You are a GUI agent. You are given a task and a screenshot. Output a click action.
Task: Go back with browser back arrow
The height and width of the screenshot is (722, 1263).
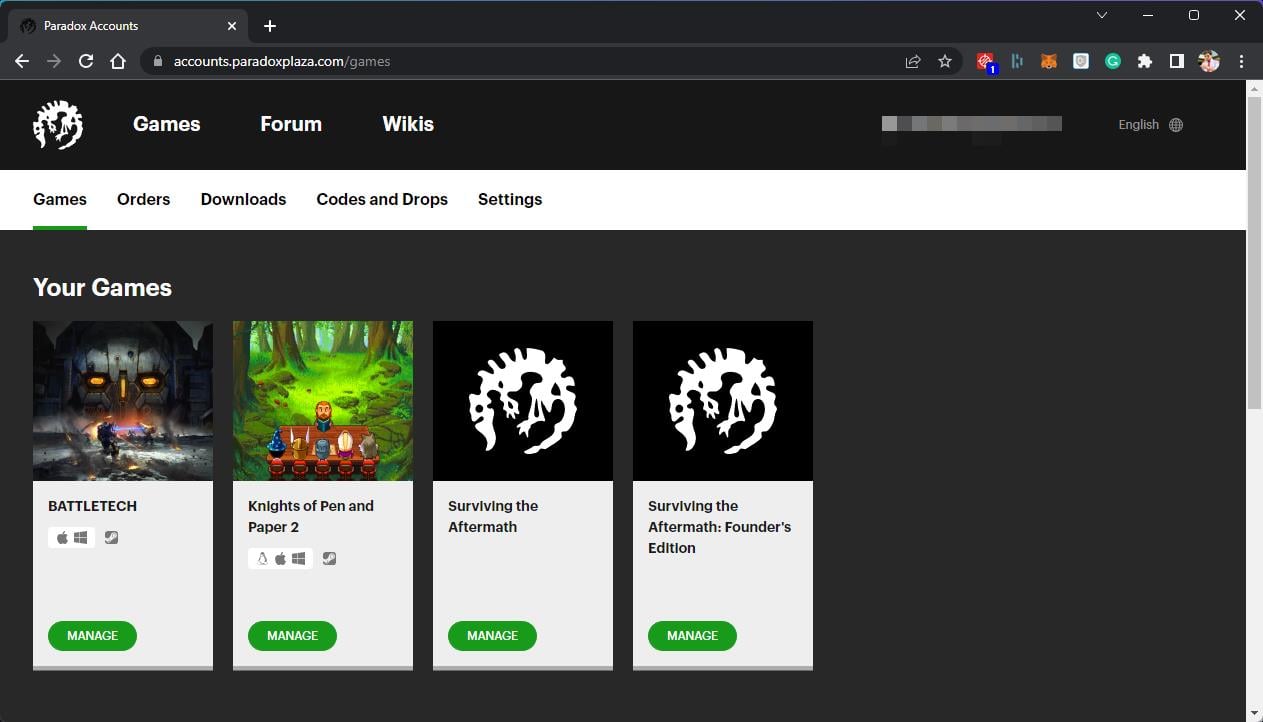pos(22,61)
